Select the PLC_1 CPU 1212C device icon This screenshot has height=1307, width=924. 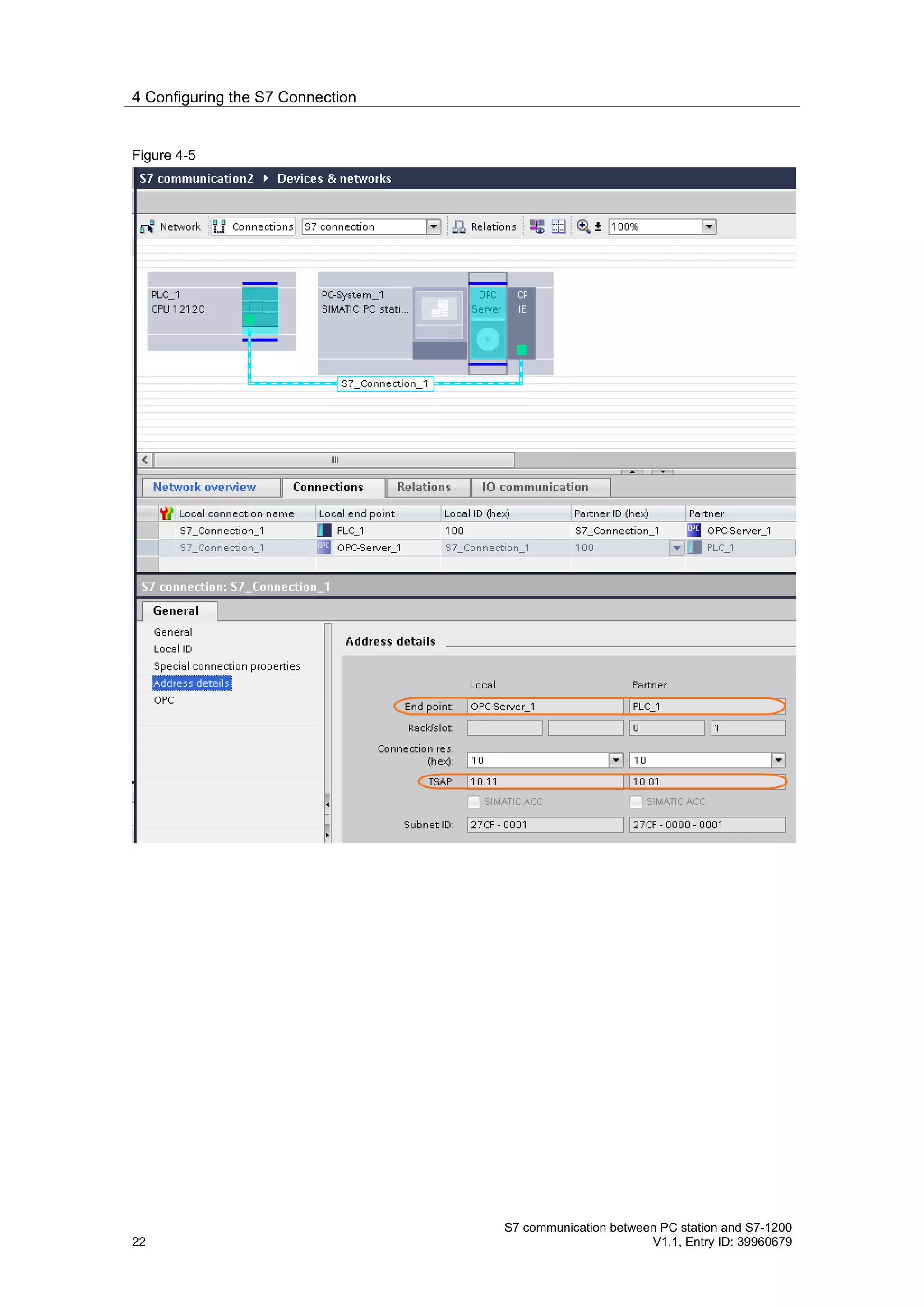[x=260, y=311]
